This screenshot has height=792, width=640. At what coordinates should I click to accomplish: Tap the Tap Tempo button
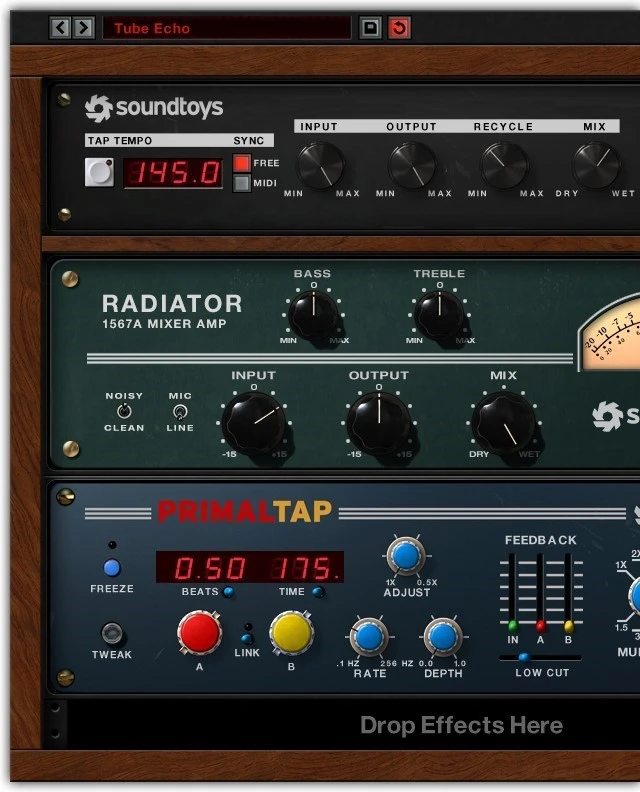[100, 172]
